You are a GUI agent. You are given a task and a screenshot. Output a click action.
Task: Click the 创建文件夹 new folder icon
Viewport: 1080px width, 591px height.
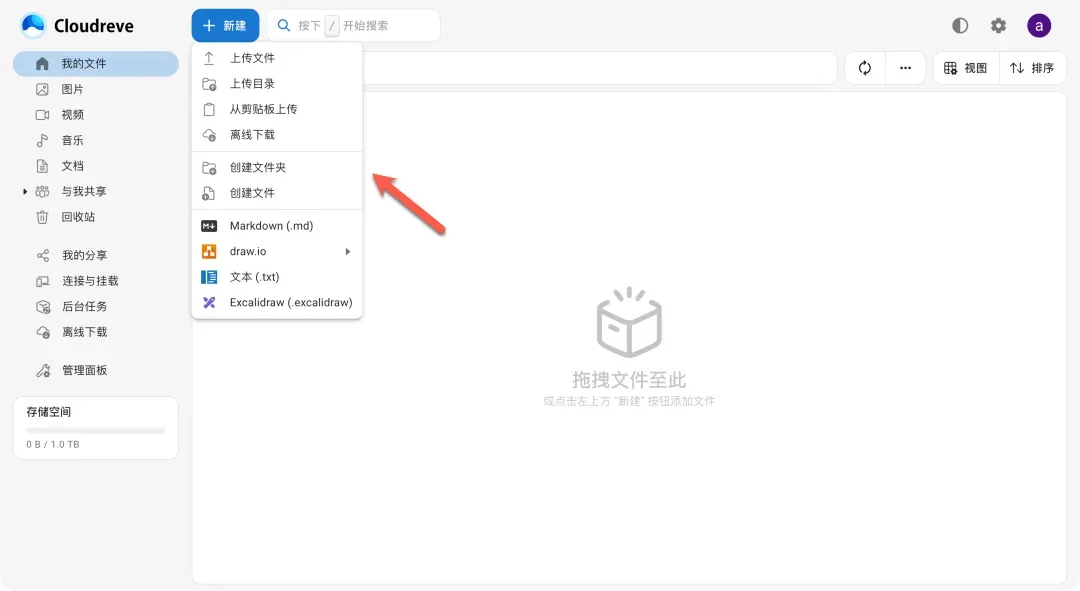point(209,167)
